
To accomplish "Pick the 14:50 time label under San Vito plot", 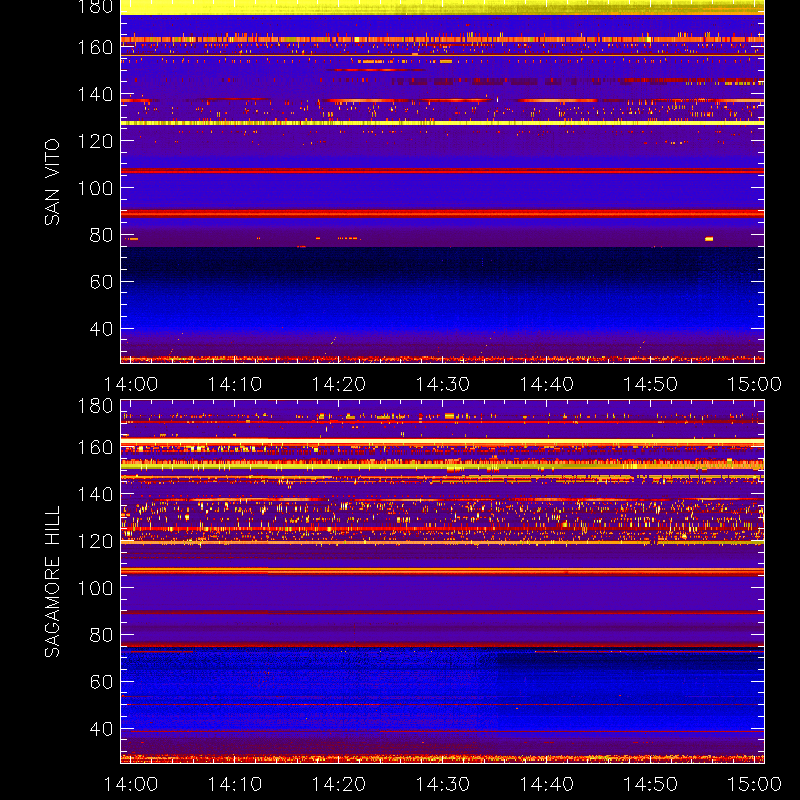I will point(651,384).
